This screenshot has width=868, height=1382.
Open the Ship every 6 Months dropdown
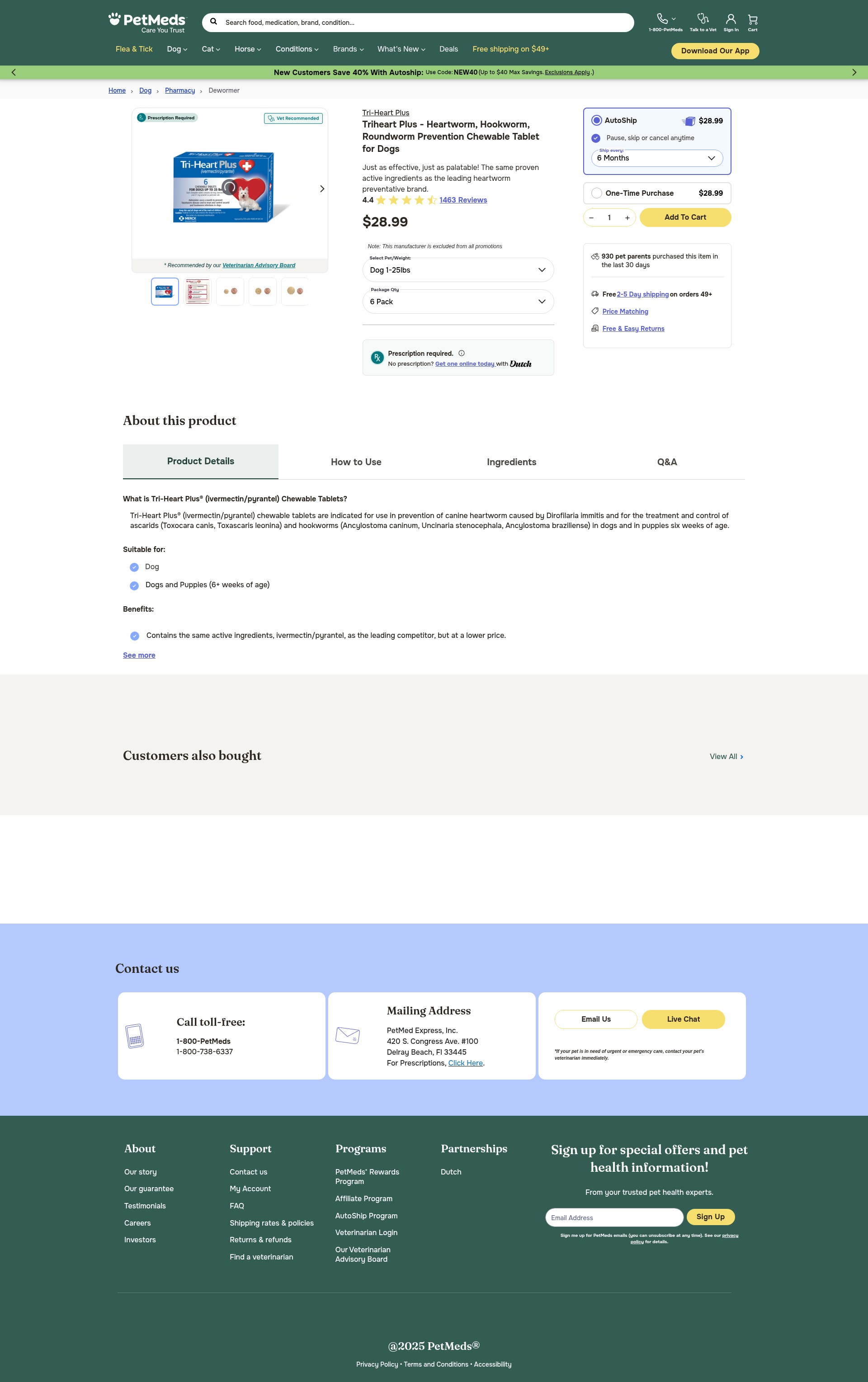(x=657, y=158)
